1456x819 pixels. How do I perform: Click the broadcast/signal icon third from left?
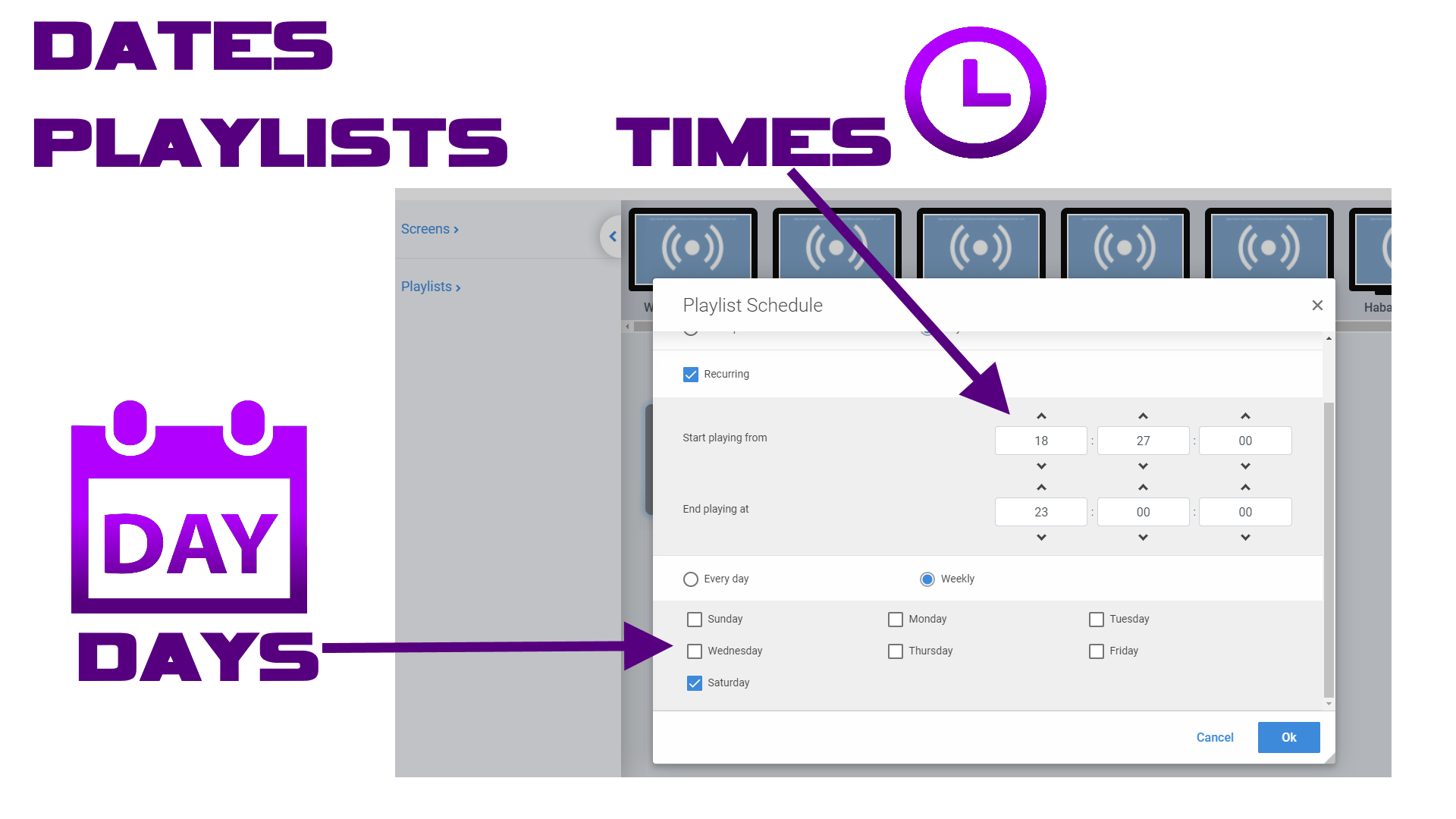coord(982,248)
